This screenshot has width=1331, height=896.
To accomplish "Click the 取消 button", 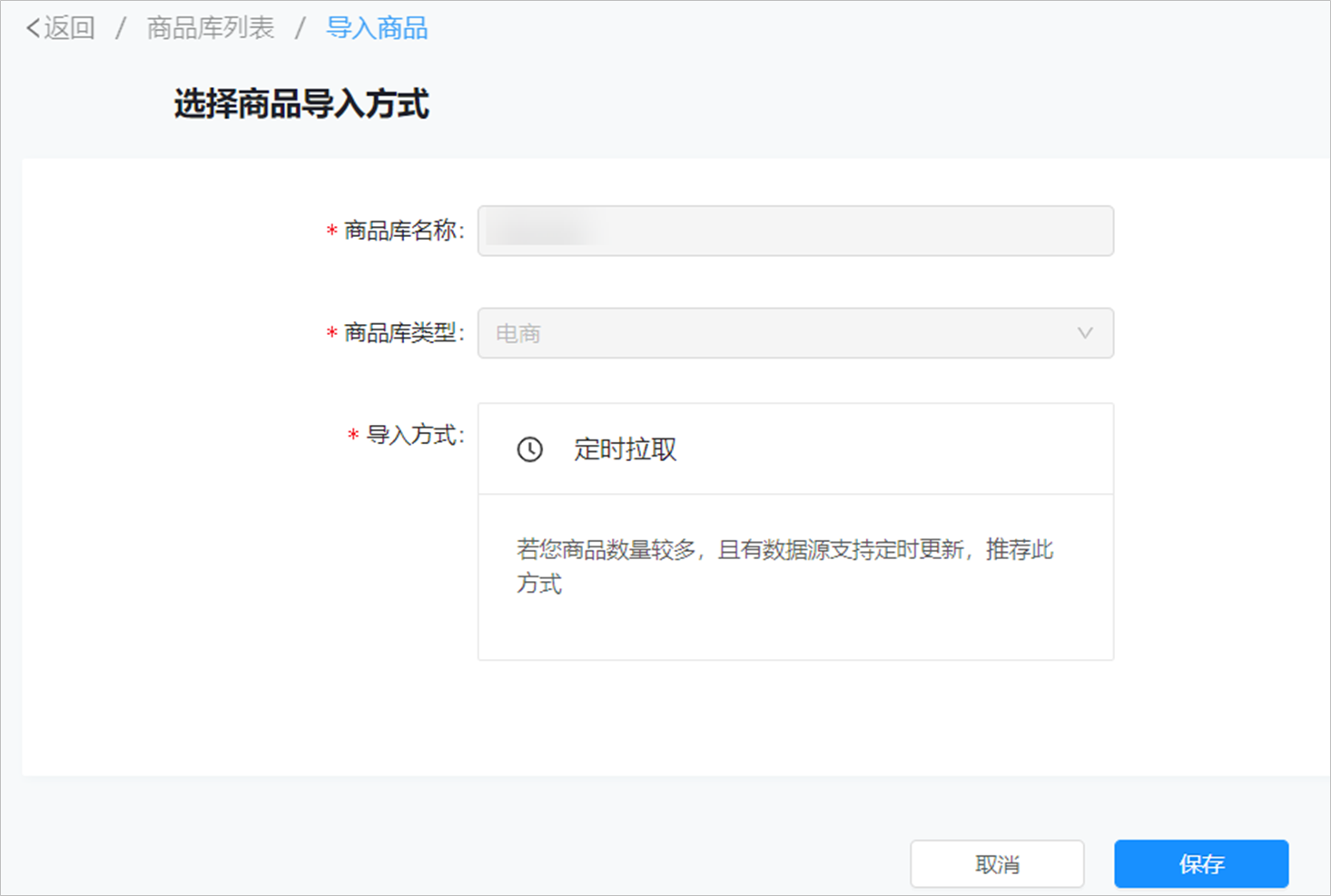I will pyautogui.click(x=997, y=864).
